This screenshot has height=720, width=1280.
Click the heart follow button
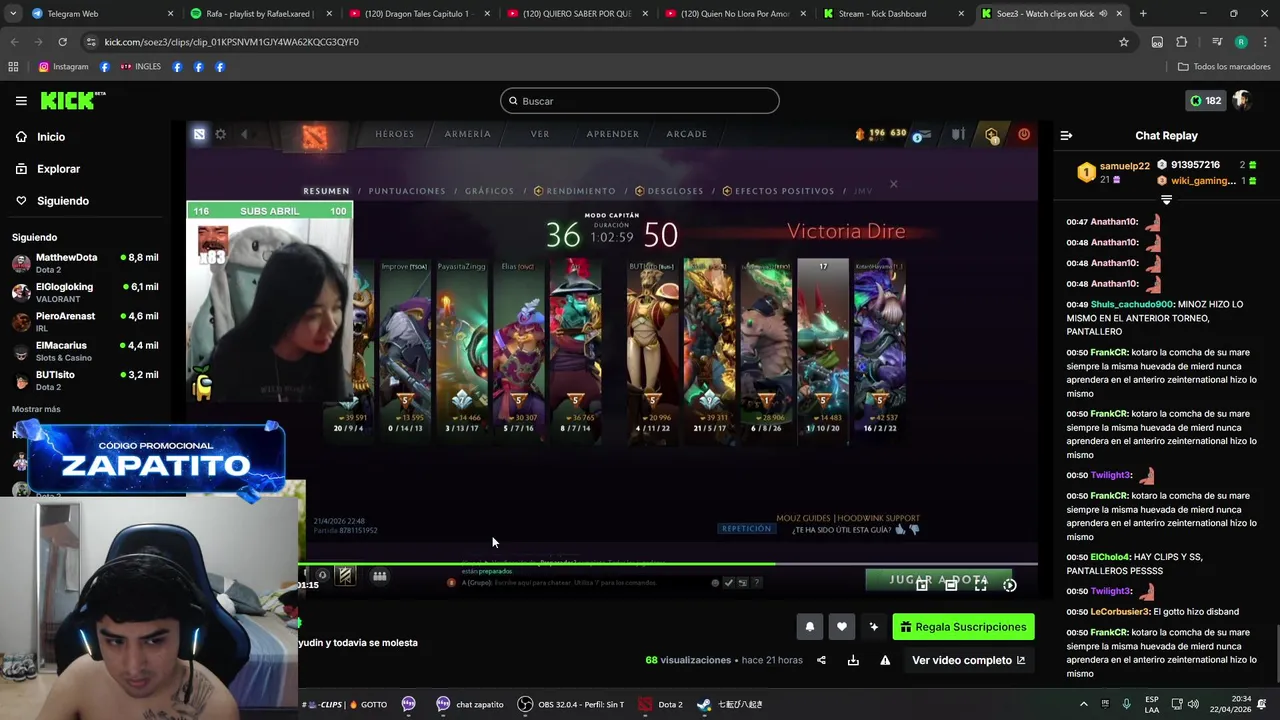[x=842, y=627]
